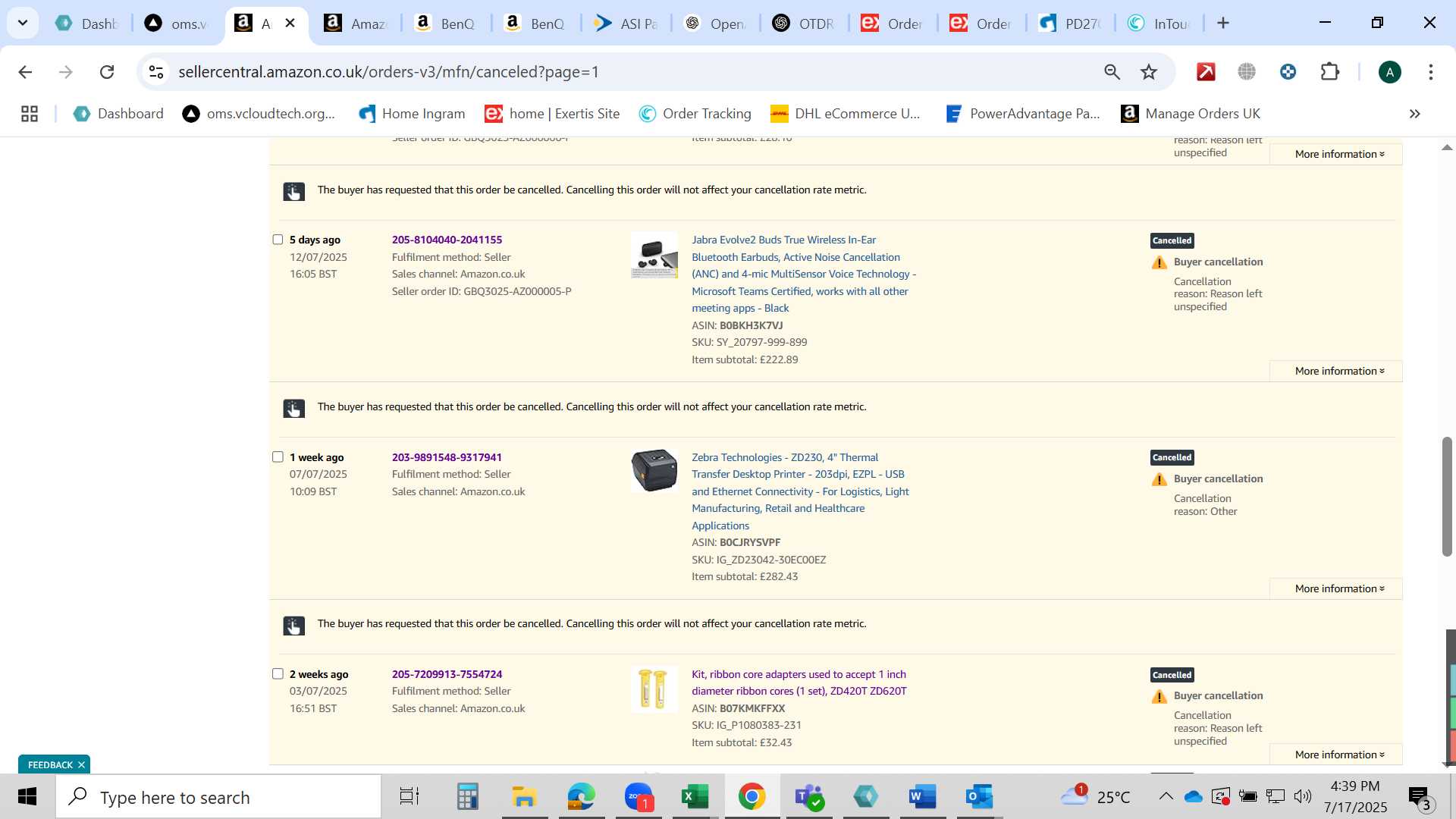The width and height of the screenshot is (1456, 819).
Task: Open a new browser tab
Action: click(x=1223, y=24)
